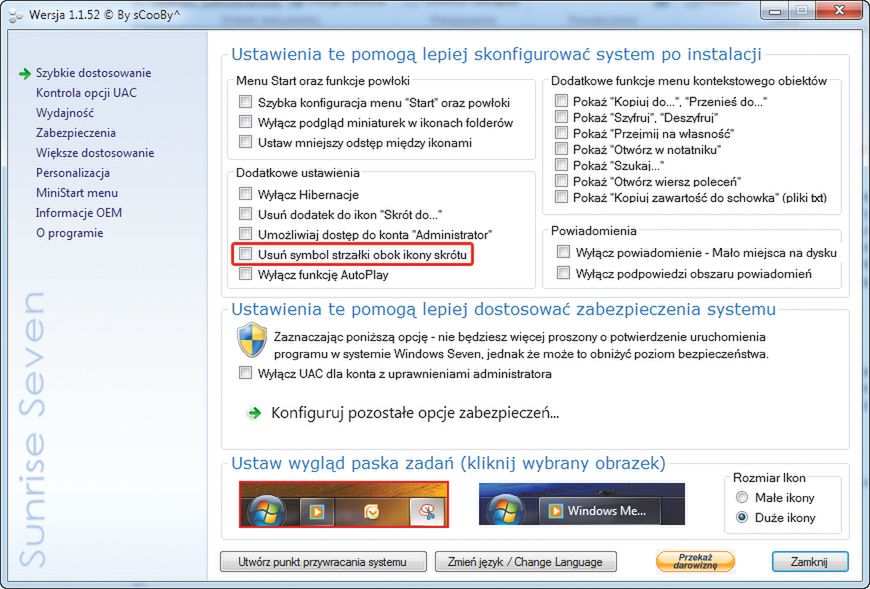Click Zmień język / Change Language button
Image resolution: width=870 pixels, height=589 pixels.
click(525, 562)
